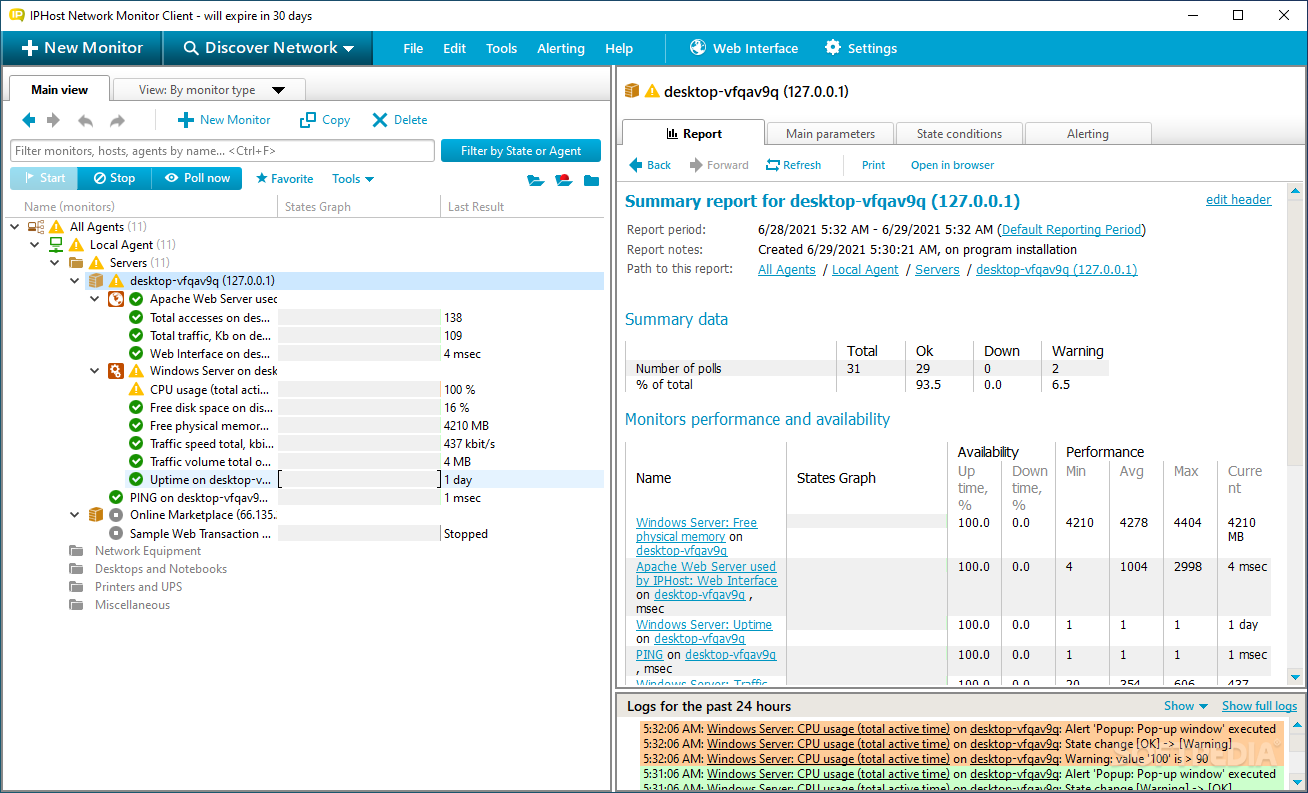
Task: Select Free disk space monitor row
Action: tap(364, 408)
